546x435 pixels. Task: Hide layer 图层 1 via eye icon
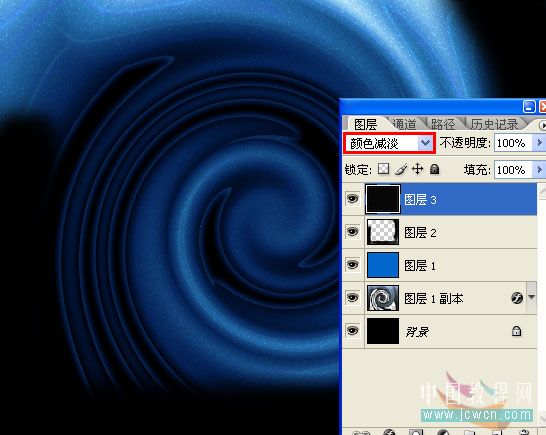(x=352, y=265)
